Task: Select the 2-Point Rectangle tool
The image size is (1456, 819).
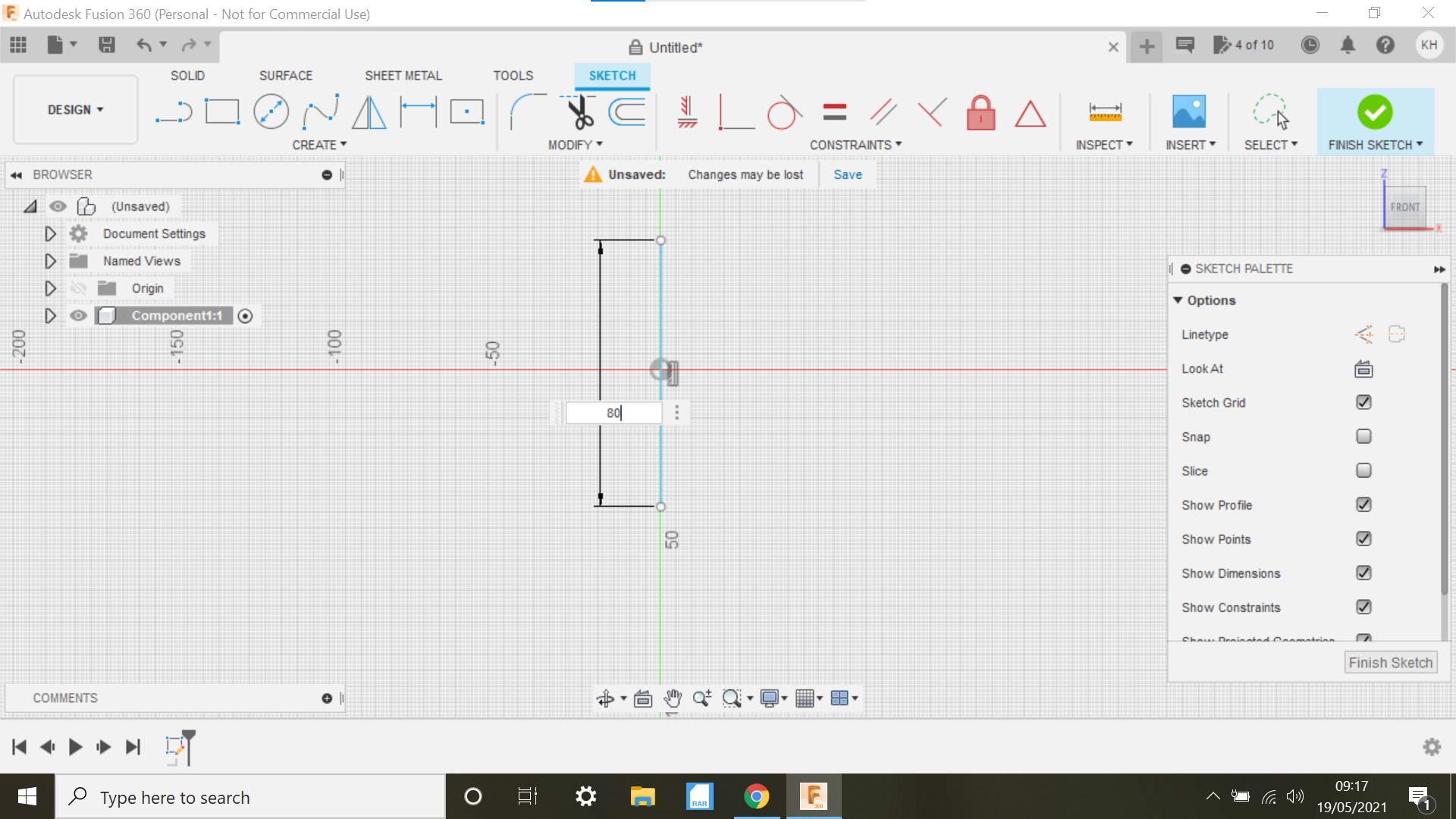Action: [x=222, y=111]
